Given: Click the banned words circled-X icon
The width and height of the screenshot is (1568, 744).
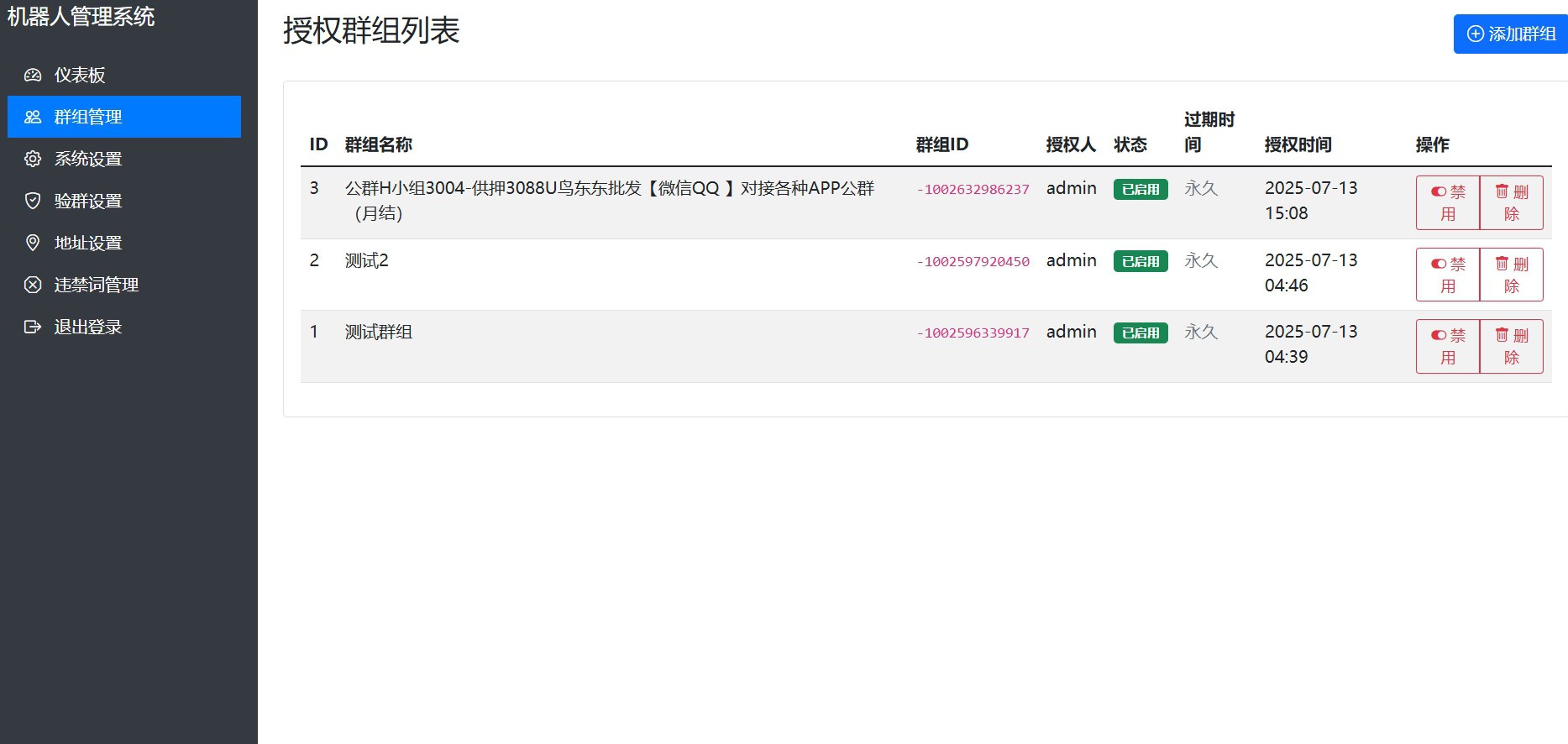Looking at the screenshot, I should [x=33, y=285].
